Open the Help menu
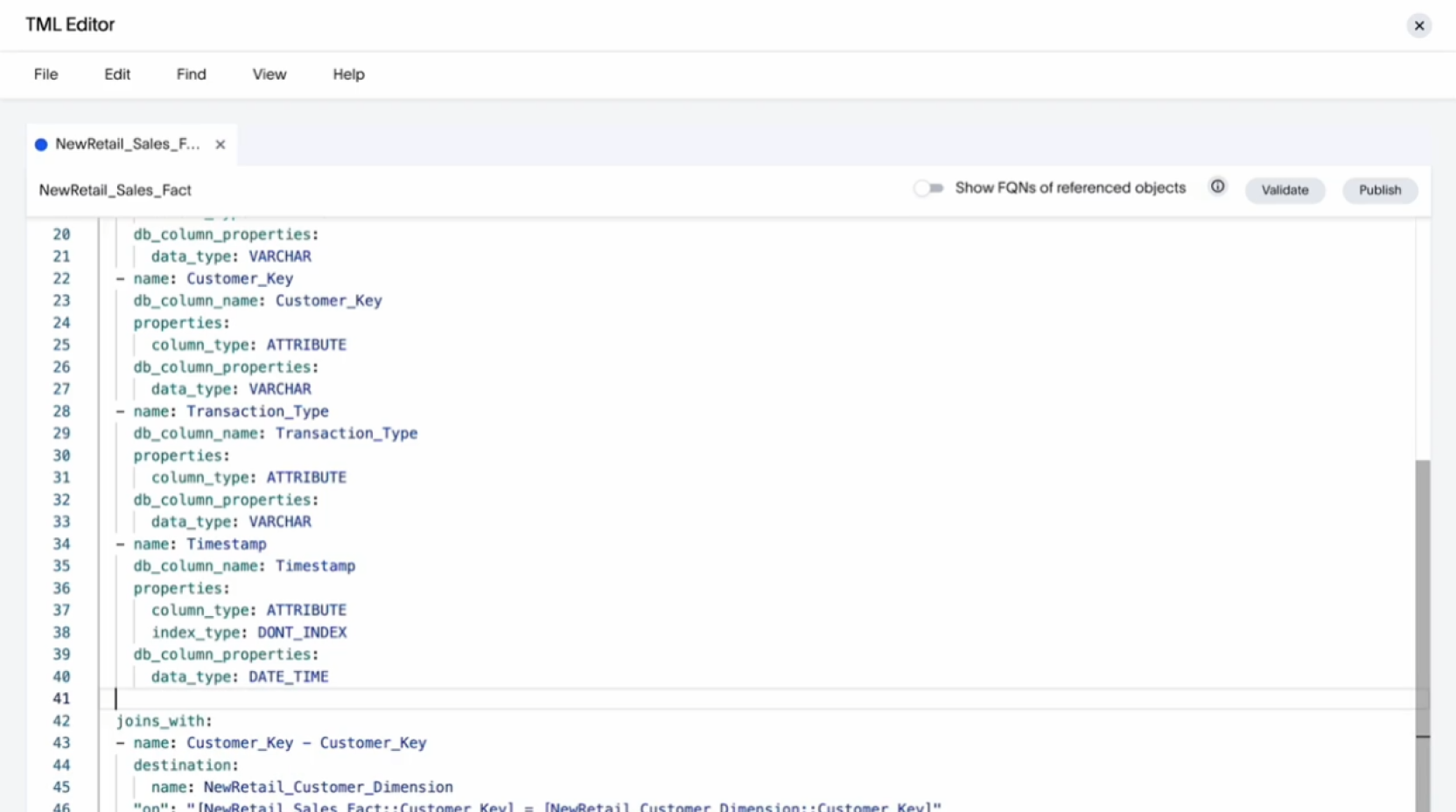 [x=347, y=74]
